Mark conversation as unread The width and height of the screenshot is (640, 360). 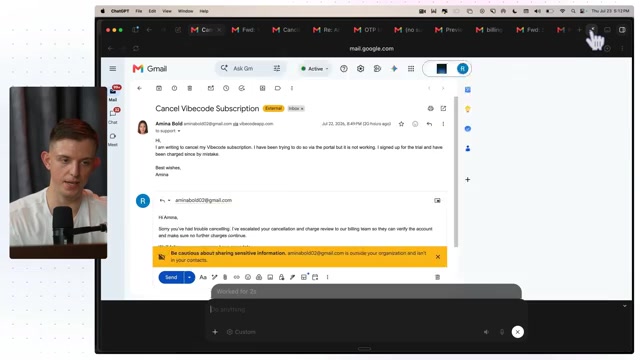pos(211,88)
